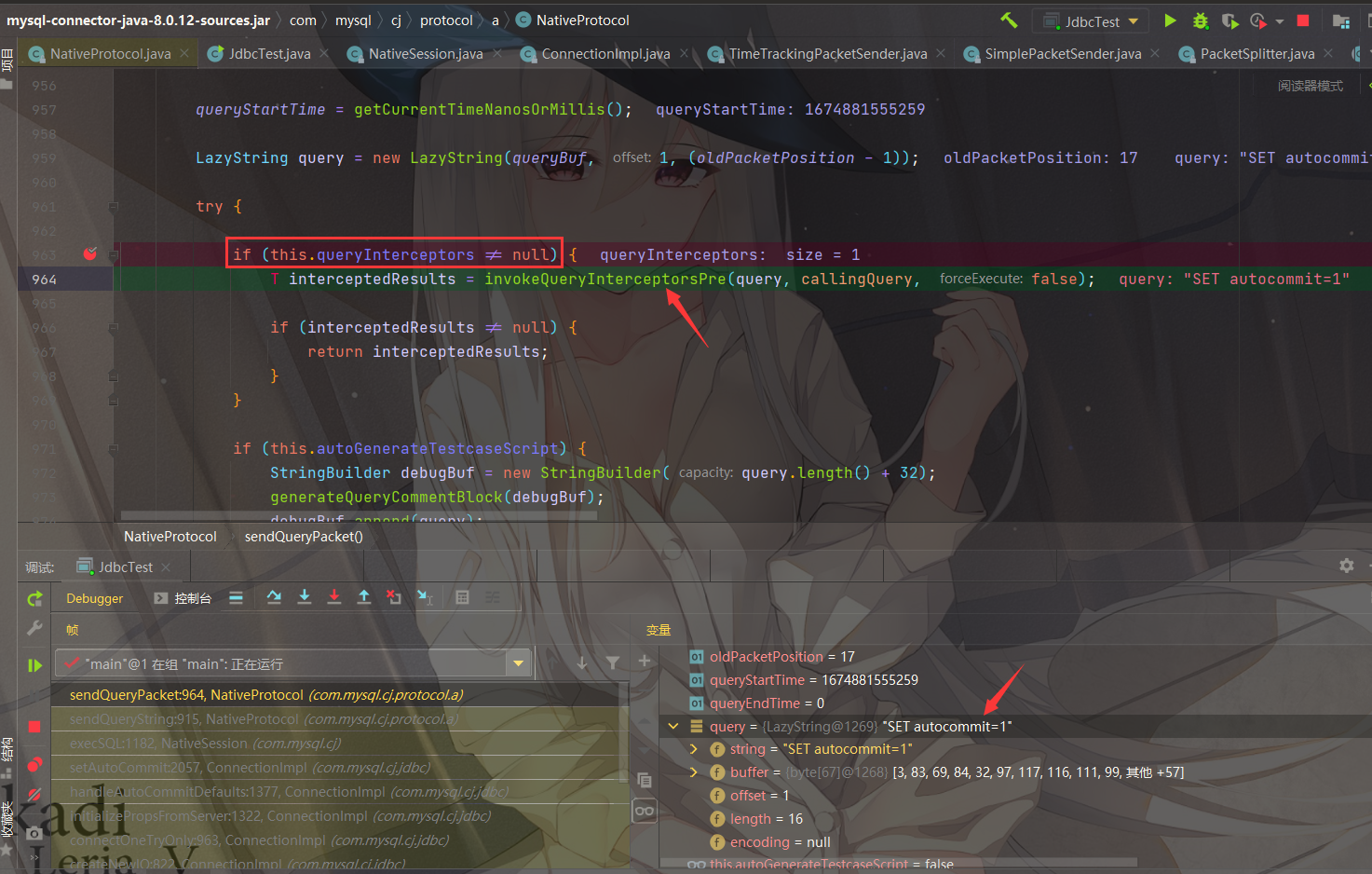
Task: Close the NativeProtocol.java tab
Action: [x=184, y=54]
